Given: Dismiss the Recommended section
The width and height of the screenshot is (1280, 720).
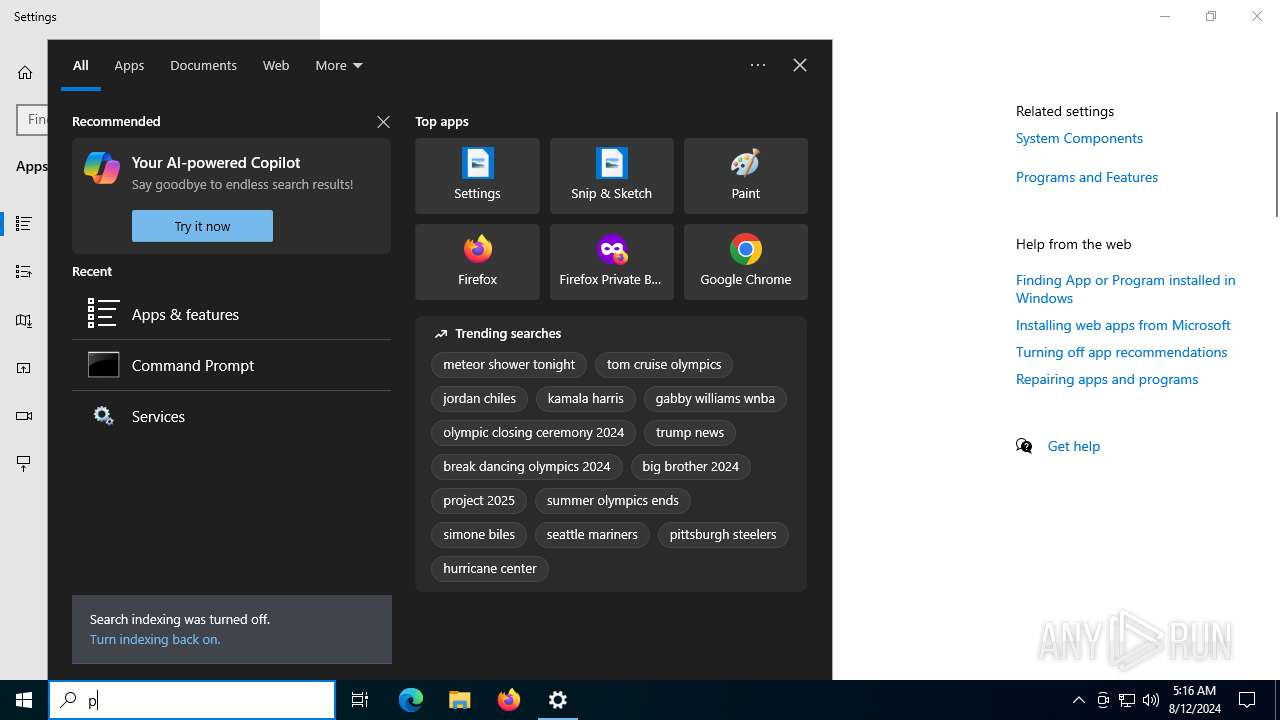Looking at the screenshot, I should pyautogui.click(x=383, y=122).
